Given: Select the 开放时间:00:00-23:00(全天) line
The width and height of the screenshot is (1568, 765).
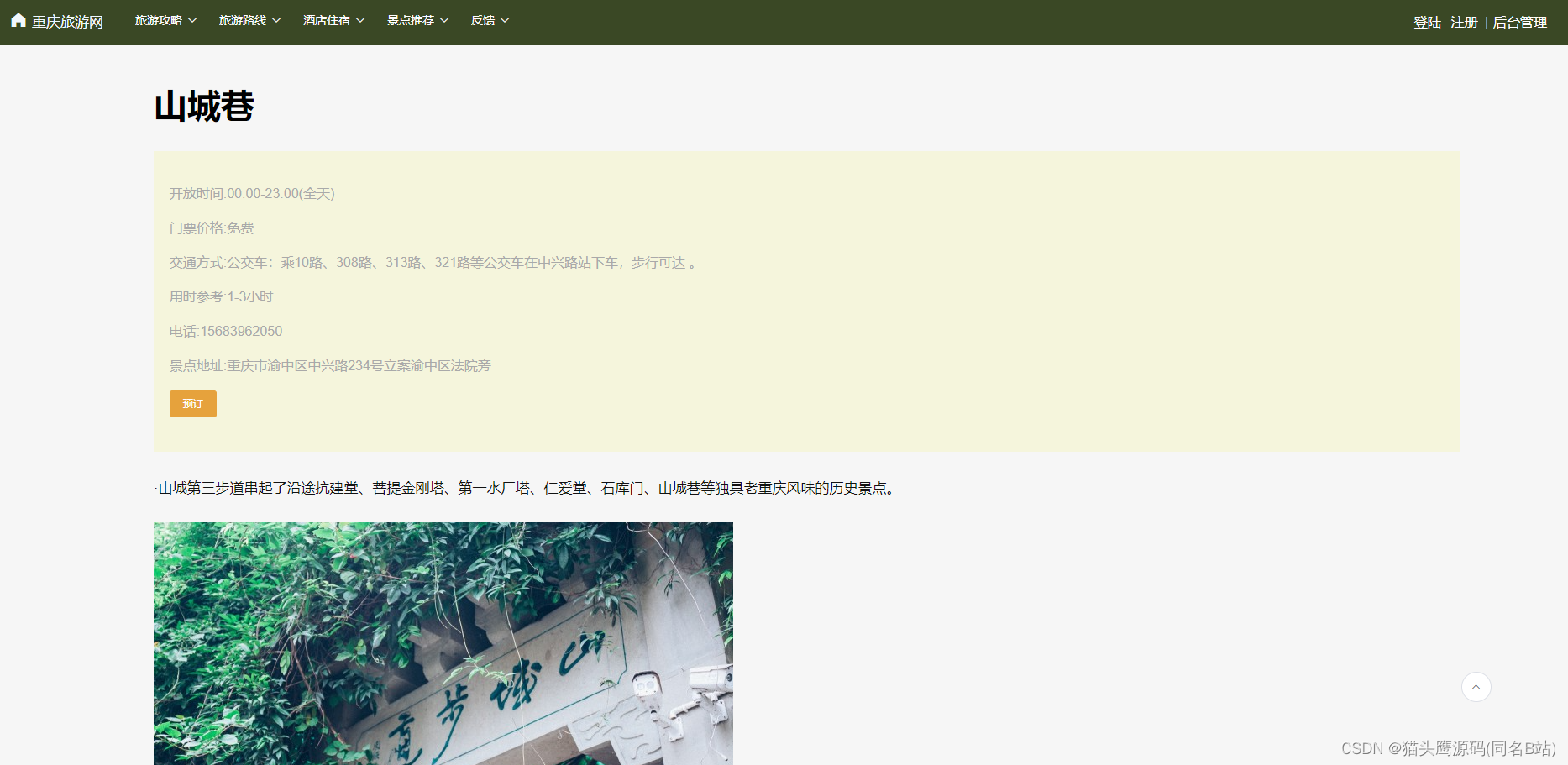Looking at the screenshot, I should tap(252, 194).
